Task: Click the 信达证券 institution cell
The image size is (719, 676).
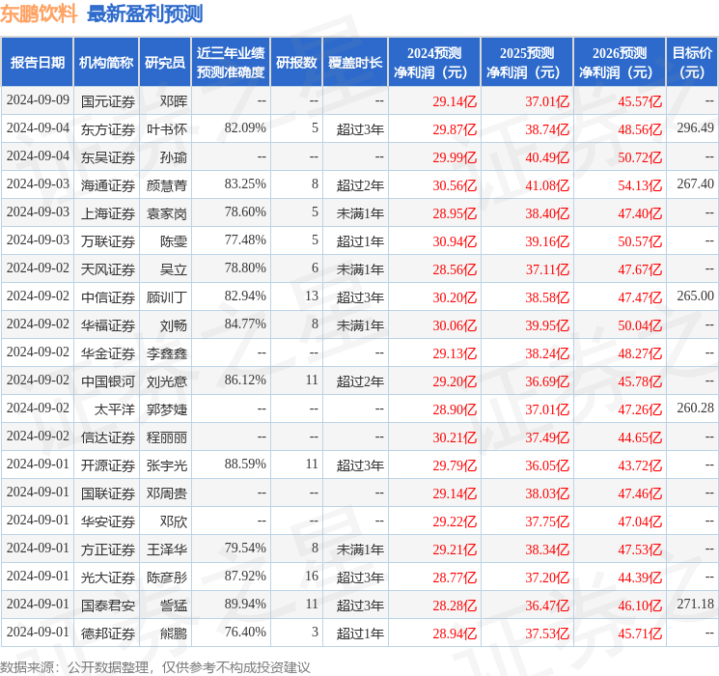Action: 108,437
